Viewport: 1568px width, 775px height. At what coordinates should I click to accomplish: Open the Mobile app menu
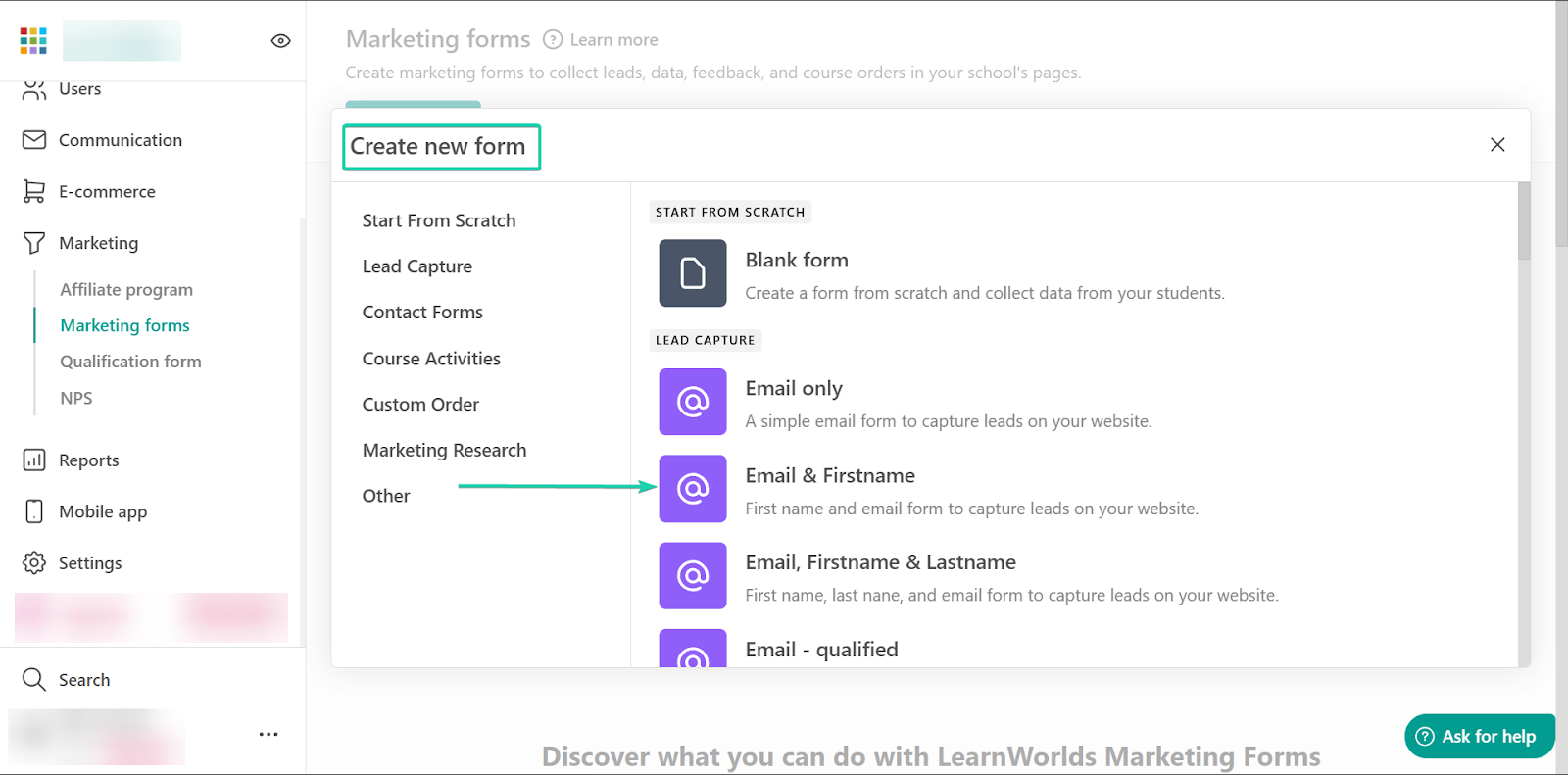coord(103,511)
